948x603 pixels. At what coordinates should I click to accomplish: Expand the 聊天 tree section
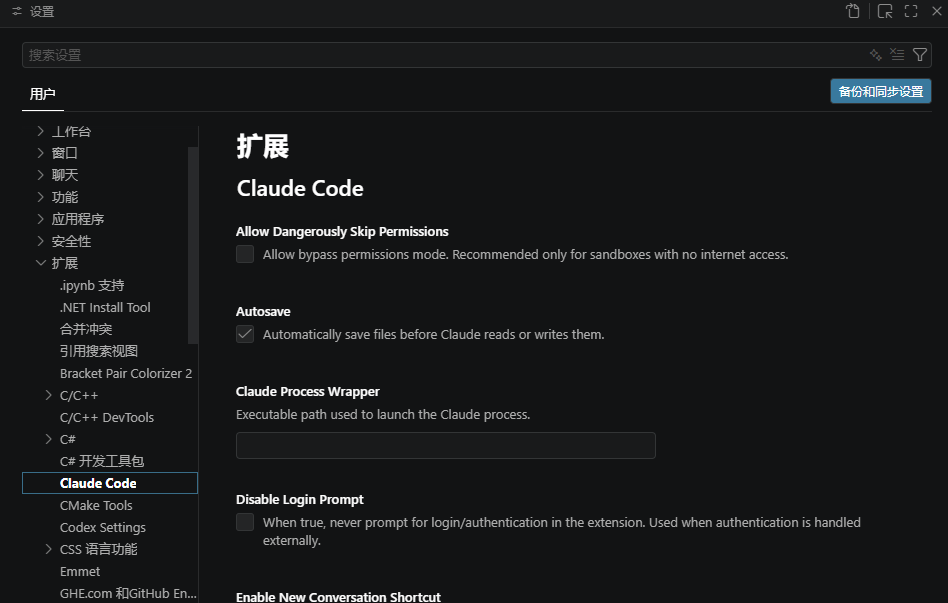pos(41,175)
